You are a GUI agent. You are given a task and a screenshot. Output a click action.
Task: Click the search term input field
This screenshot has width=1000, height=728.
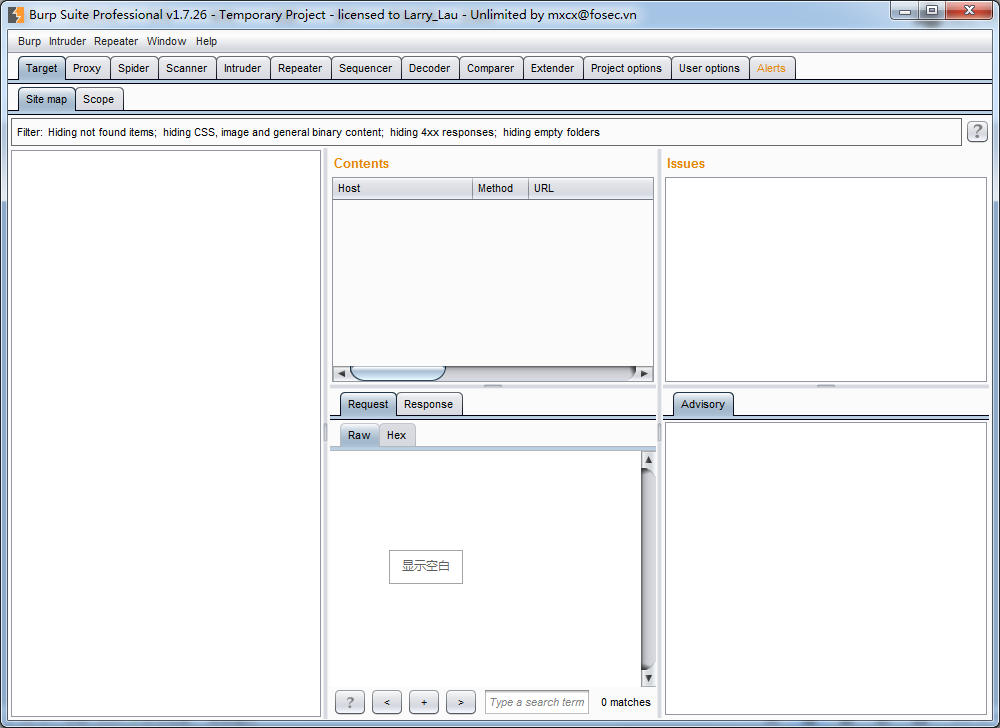tap(536, 702)
